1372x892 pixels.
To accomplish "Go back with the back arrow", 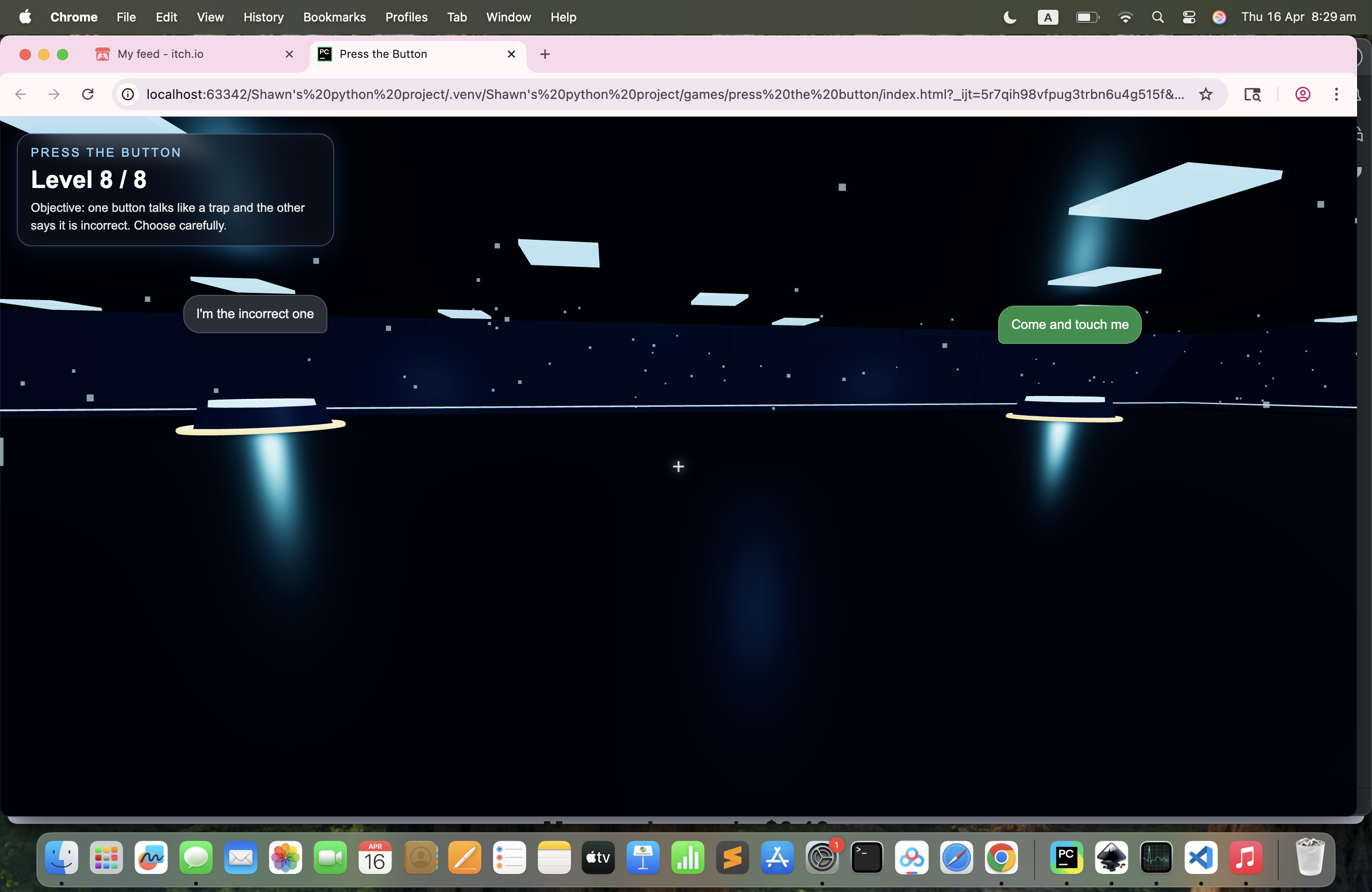I will pos(21,94).
